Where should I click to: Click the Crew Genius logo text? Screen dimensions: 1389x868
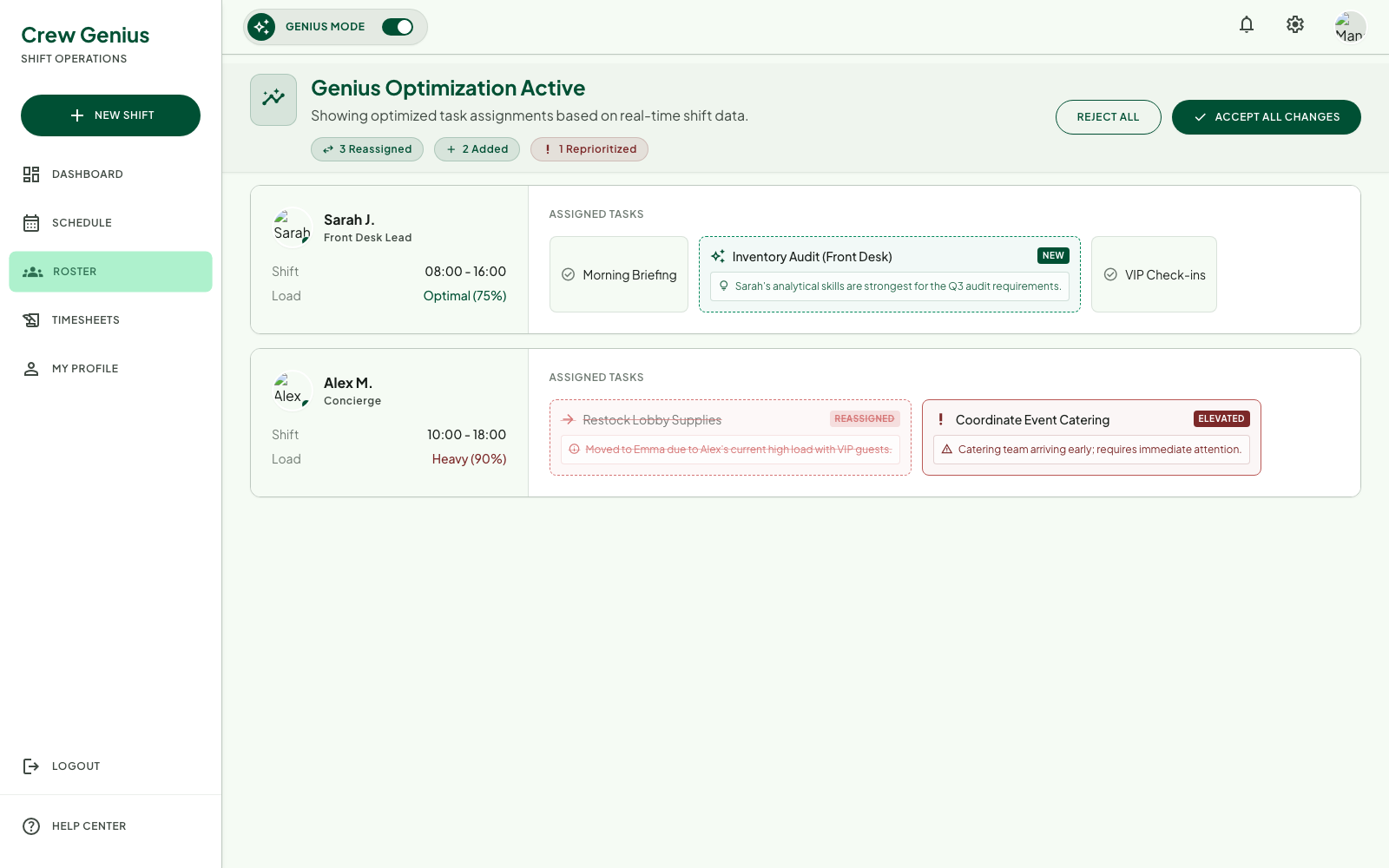click(85, 36)
